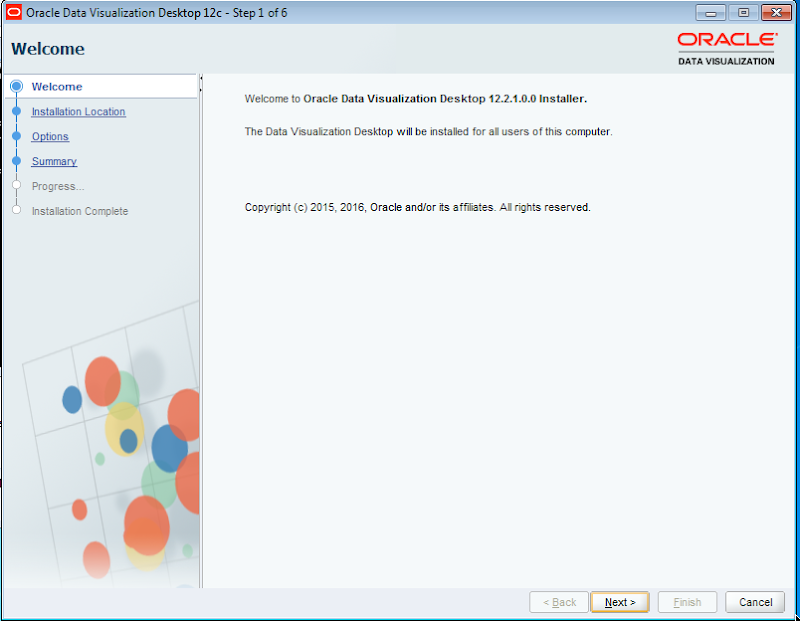Minimize the installer window

click(x=711, y=13)
